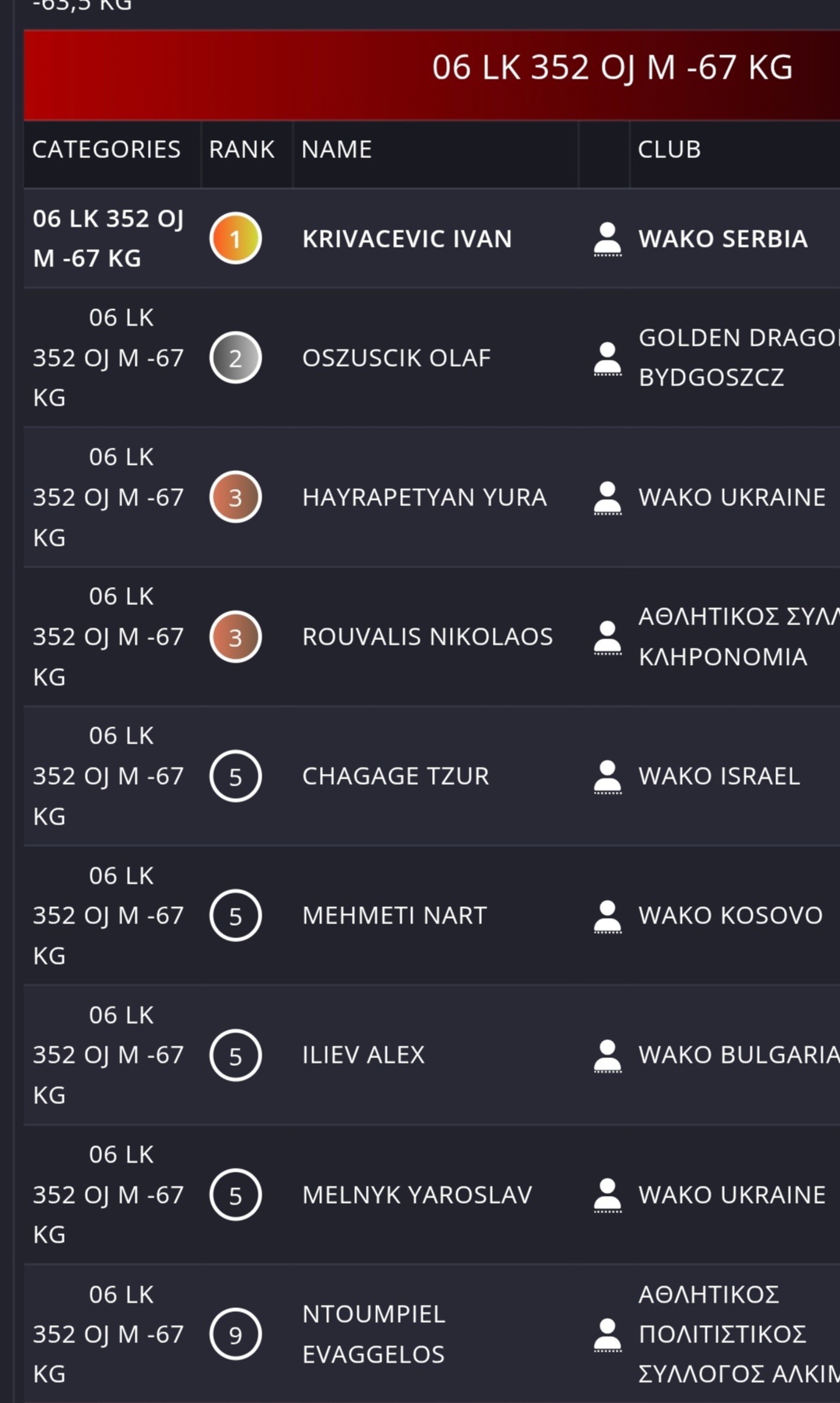Open profile icon for Iliev Alex
Screen dimensions: 840x1403
tap(607, 1055)
